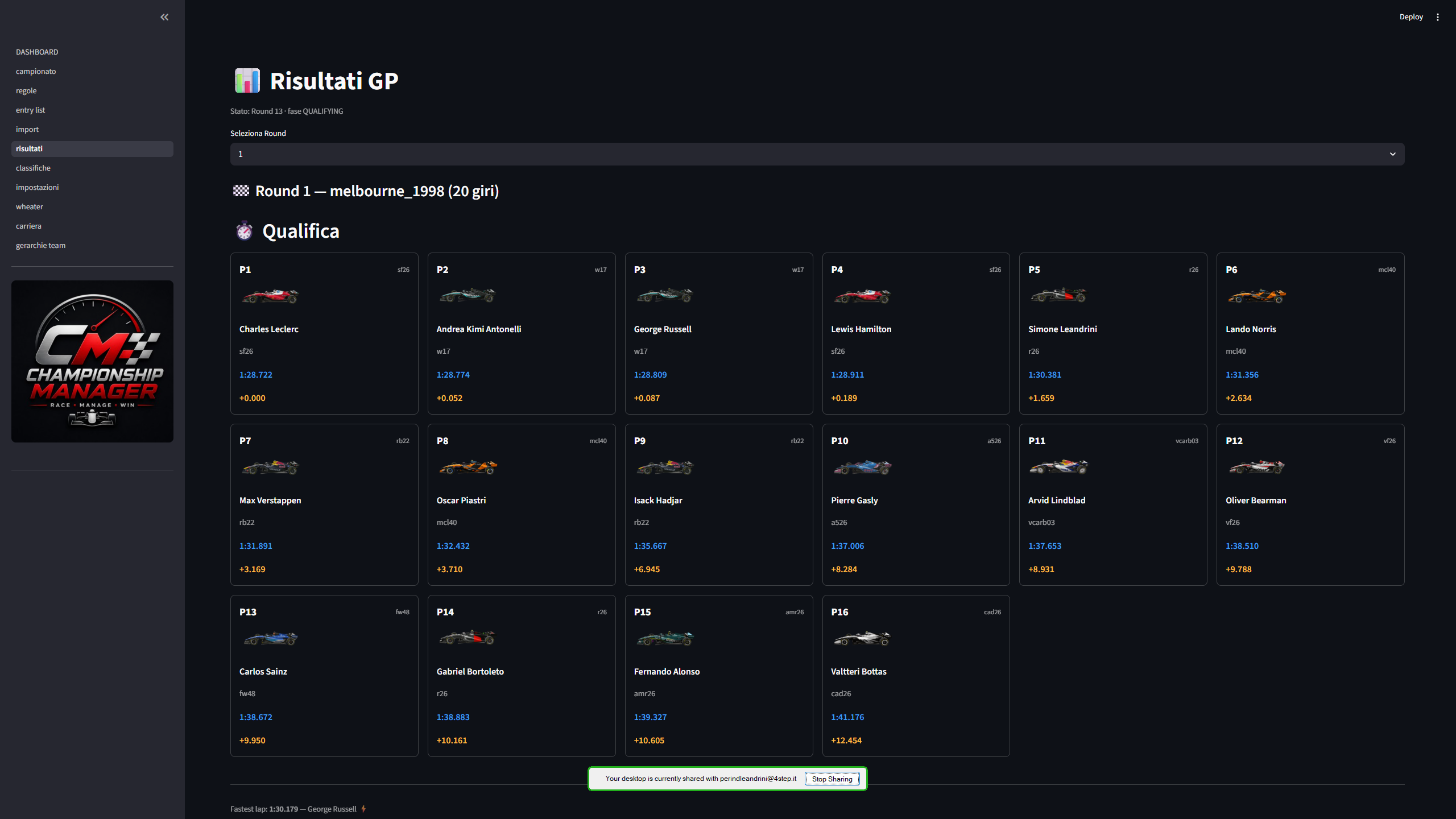Click Lewis Hamilton's car image
The image size is (1456, 819).
pos(862,296)
